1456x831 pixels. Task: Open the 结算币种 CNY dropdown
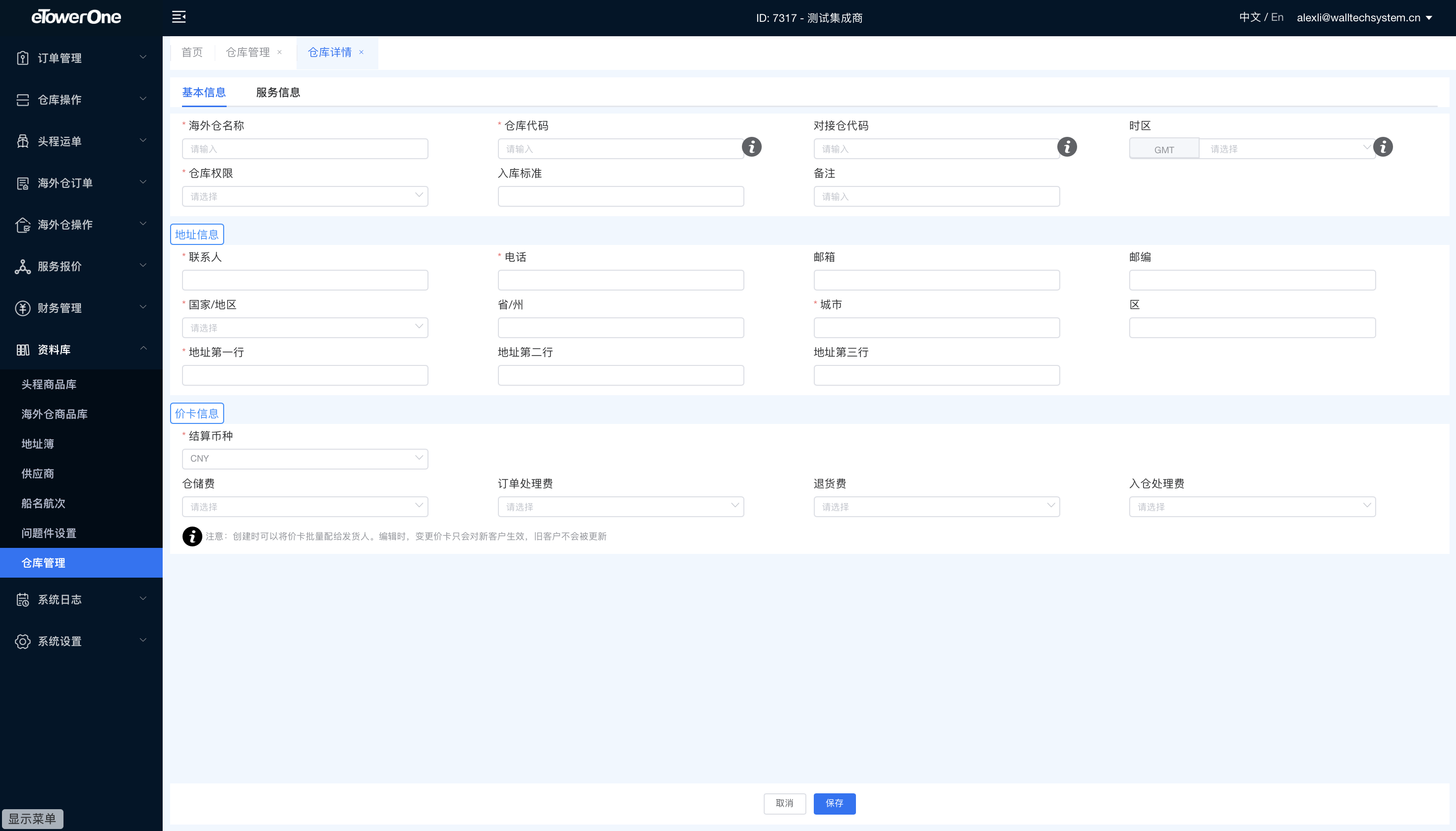305,459
